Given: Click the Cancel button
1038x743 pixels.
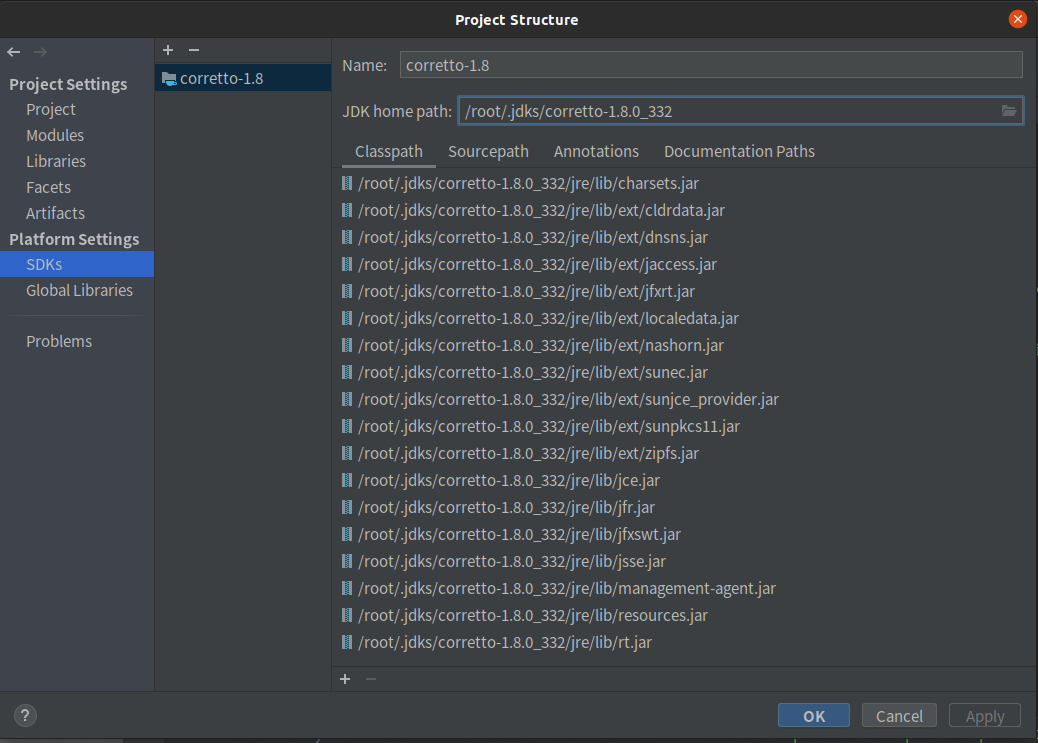Looking at the screenshot, I should [899, 715].
